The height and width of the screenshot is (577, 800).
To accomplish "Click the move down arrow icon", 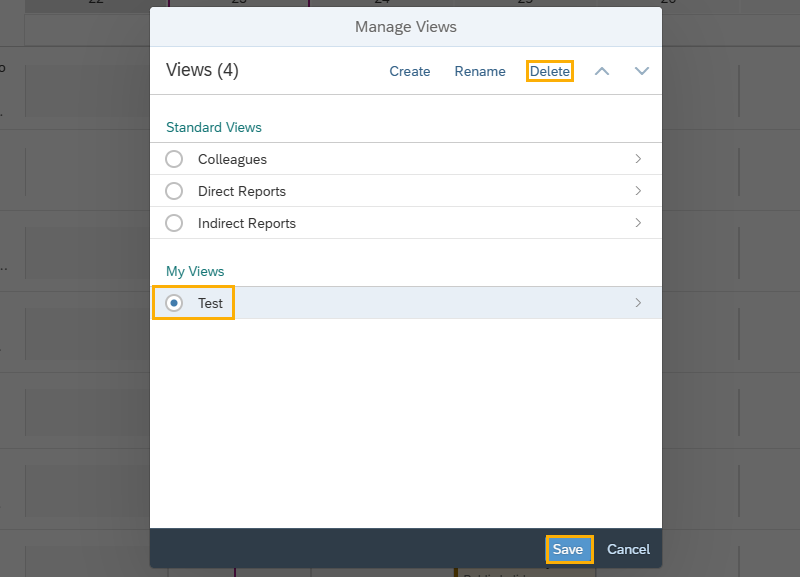I will [642, 71].
